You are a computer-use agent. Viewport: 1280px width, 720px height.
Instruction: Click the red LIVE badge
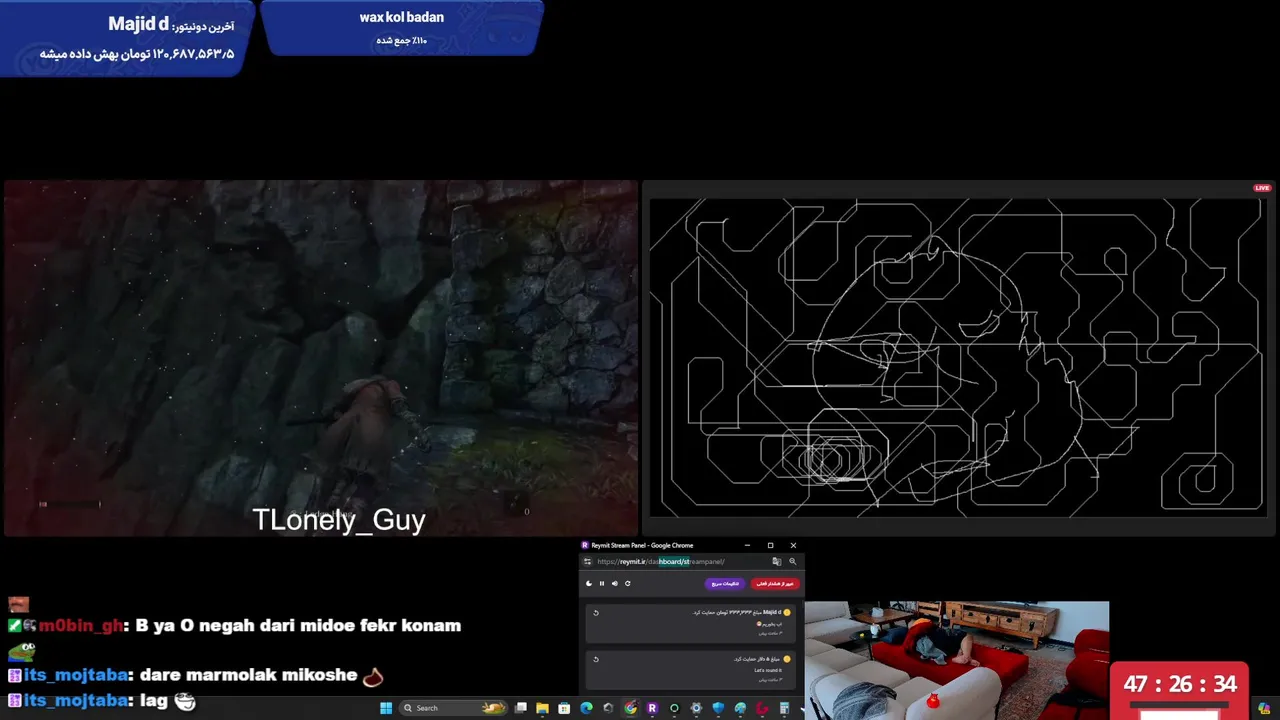click(1262, 188)
